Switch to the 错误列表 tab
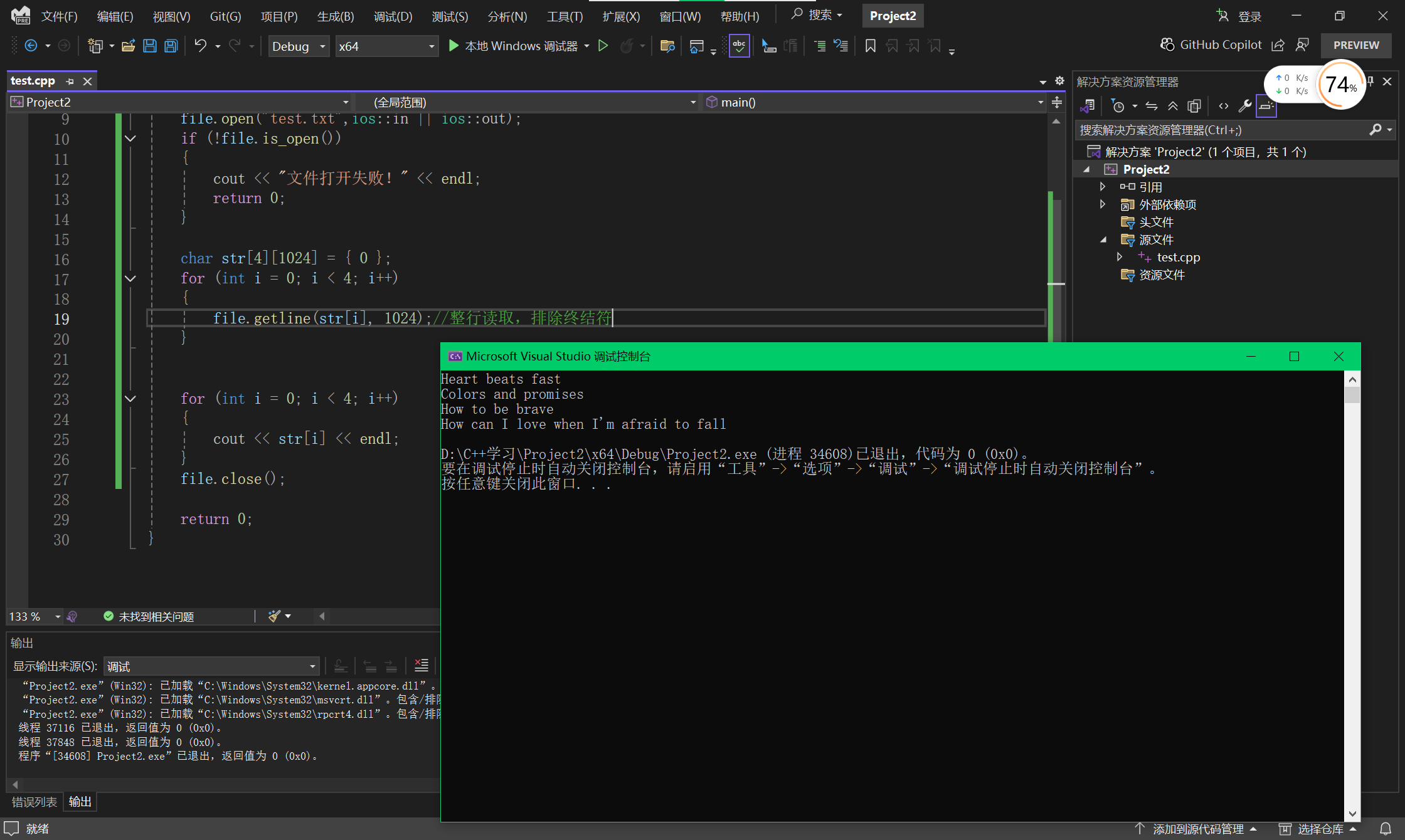1405x840 pixels. point(34,802)
